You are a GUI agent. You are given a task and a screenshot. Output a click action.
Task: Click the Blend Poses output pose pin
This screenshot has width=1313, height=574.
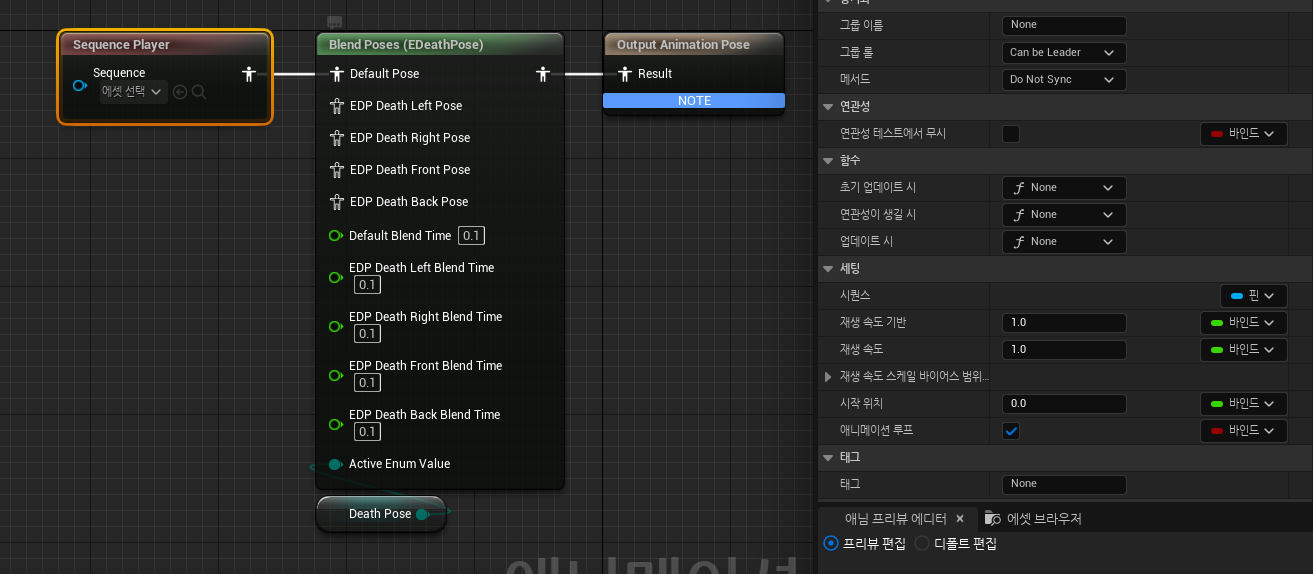click(543, 74)
